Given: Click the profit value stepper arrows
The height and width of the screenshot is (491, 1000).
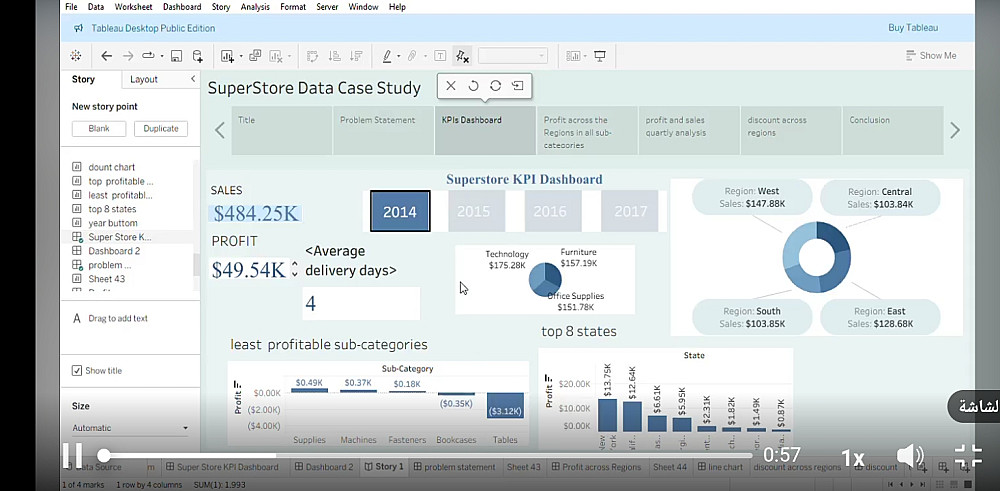Looking at the screenshot, I should click(294, 268).
